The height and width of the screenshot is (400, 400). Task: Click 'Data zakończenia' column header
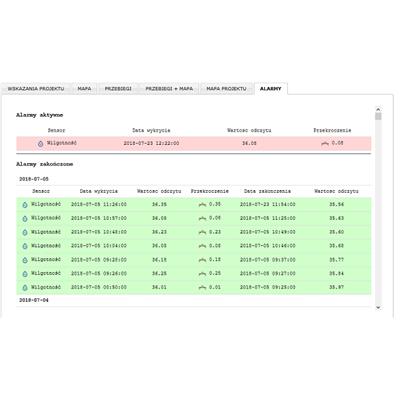[x=267, y=191]
